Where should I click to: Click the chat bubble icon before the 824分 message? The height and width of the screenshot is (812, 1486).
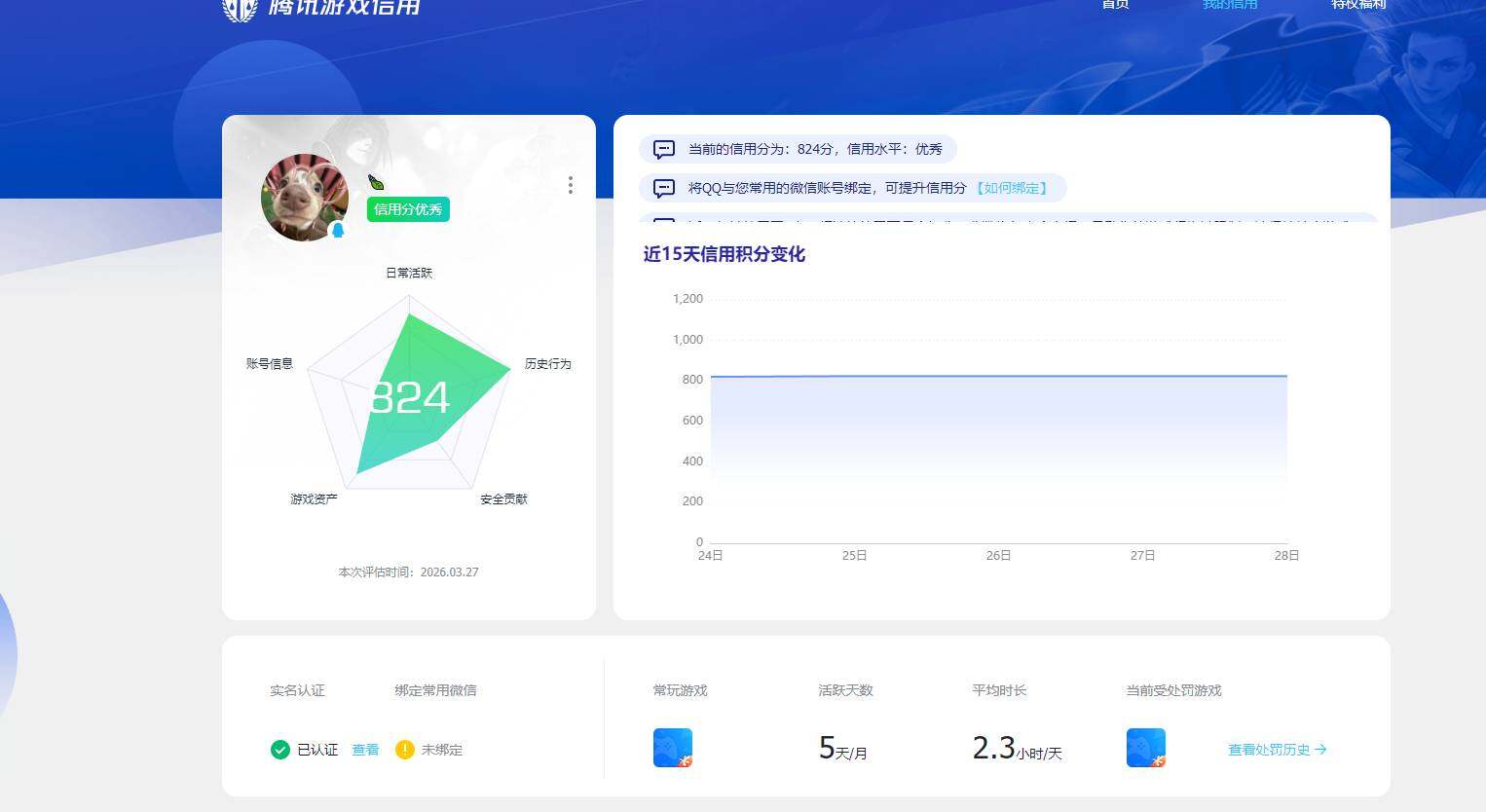(663, 149)
